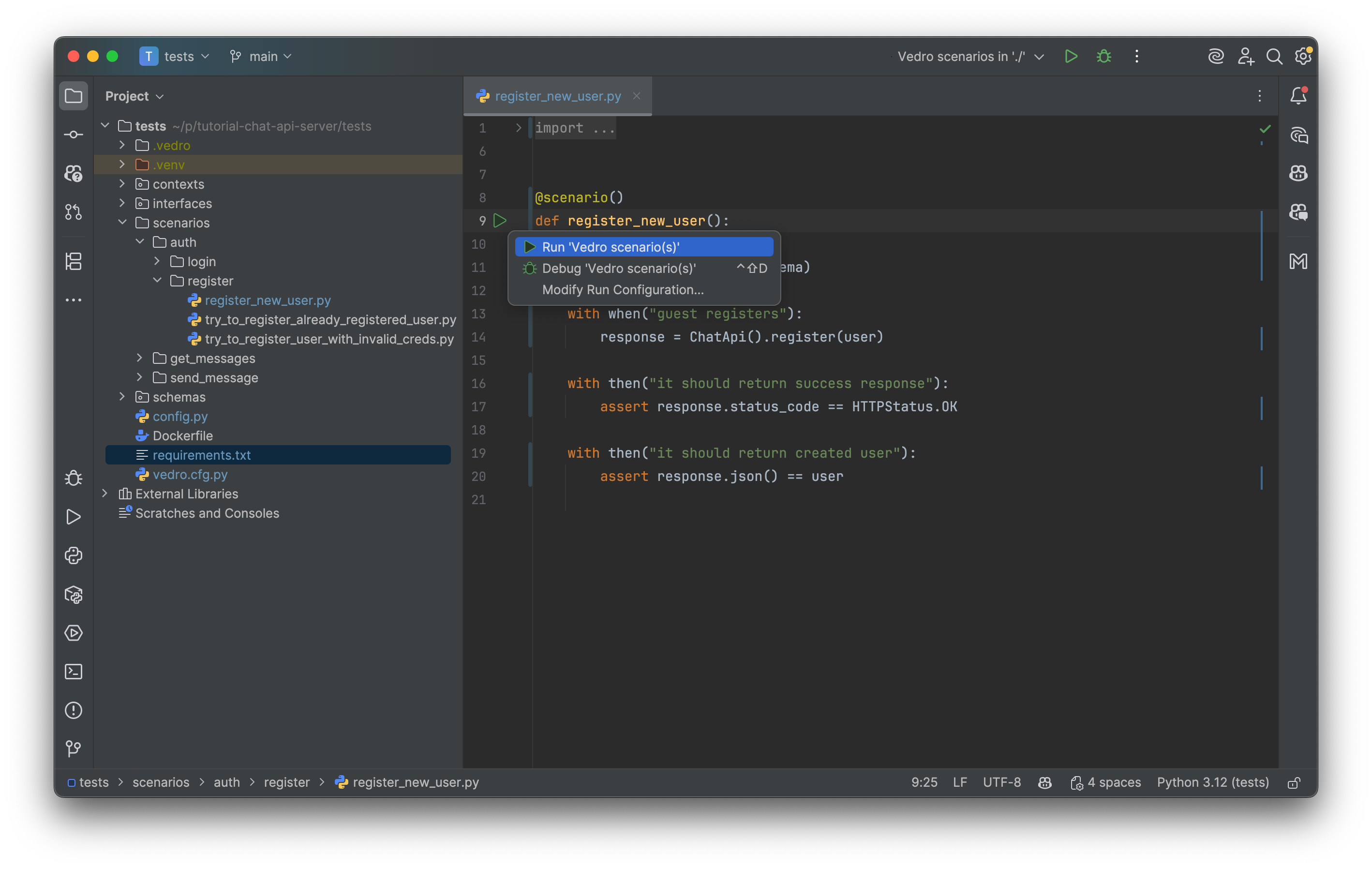1372x869 pixels.
Task: Expand the .vedro folder
Action: 122,145
